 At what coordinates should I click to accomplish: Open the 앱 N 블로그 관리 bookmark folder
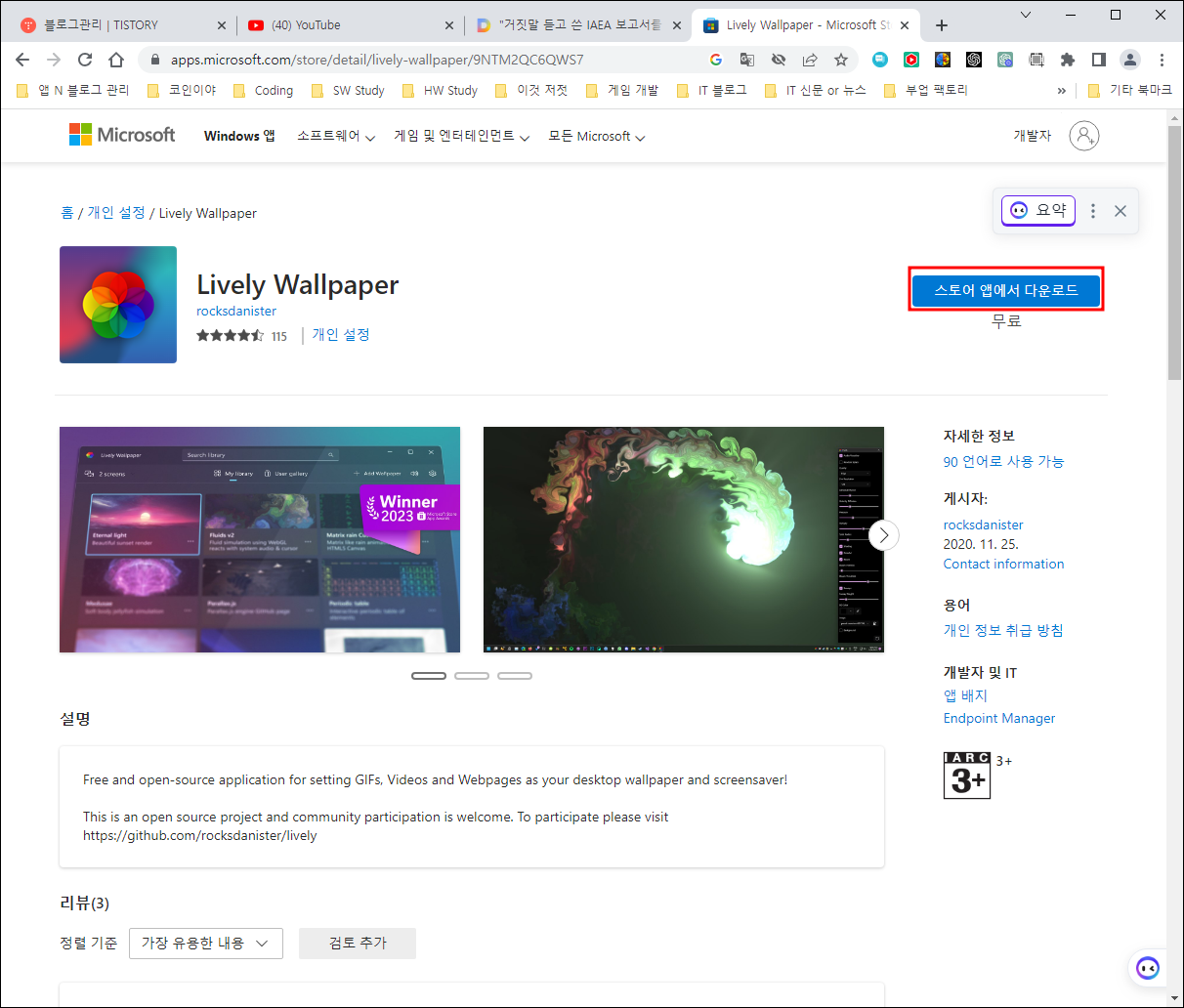73,90
